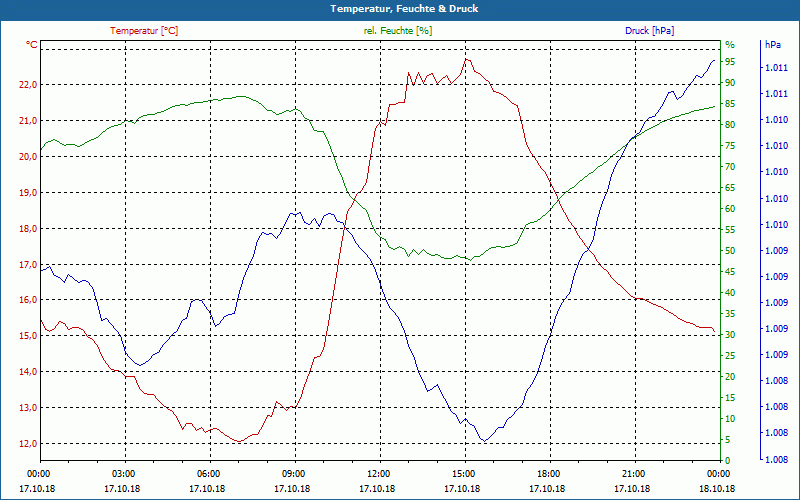Screen dimensions: 800x500
Task: Click the '15,0' temperature axis tick
Action: [28, 336]
